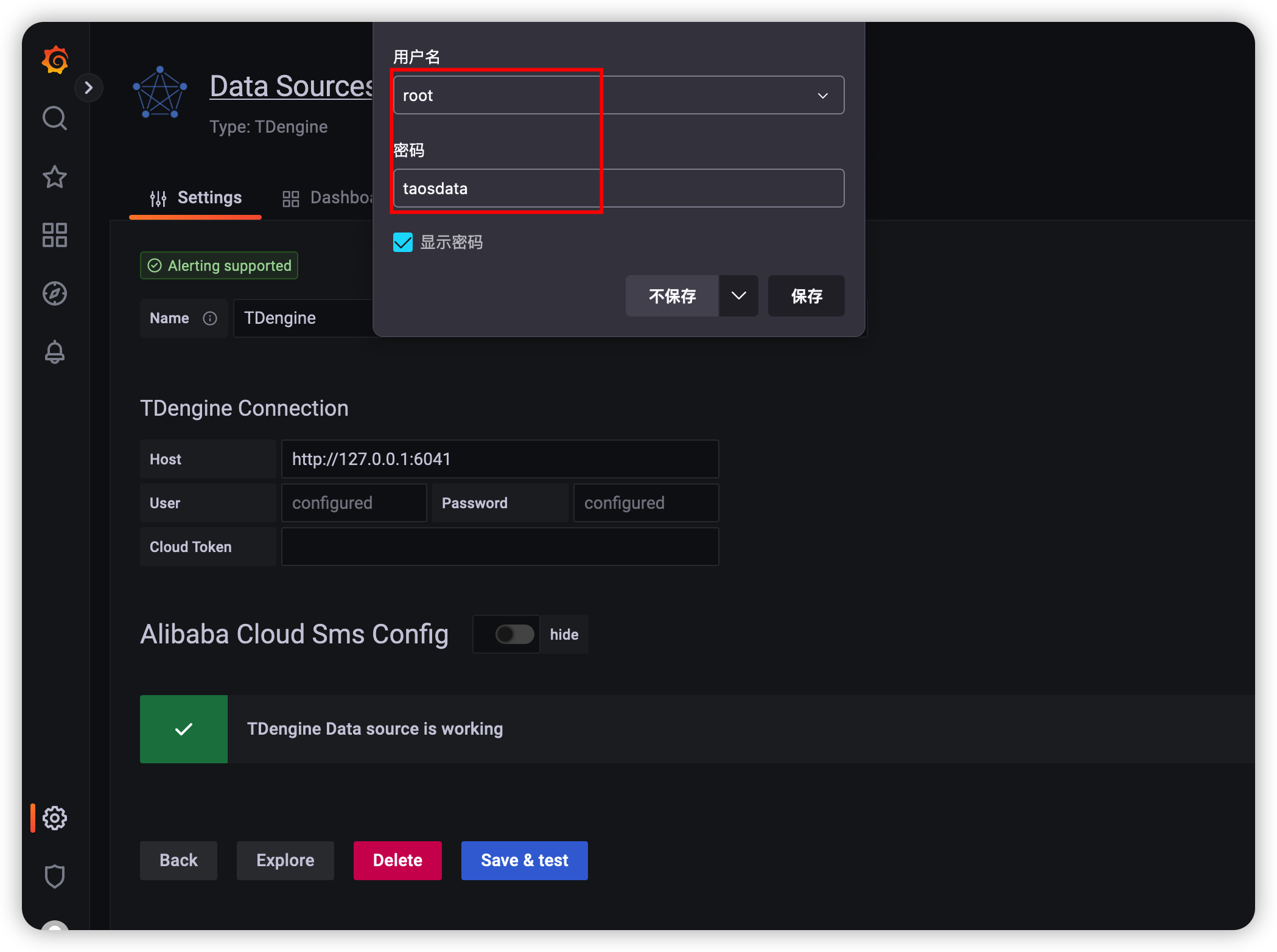Expand the sidebar with the chevron arrow
This screenshot has width=1277, height=952.
click(x=89, y=87)
